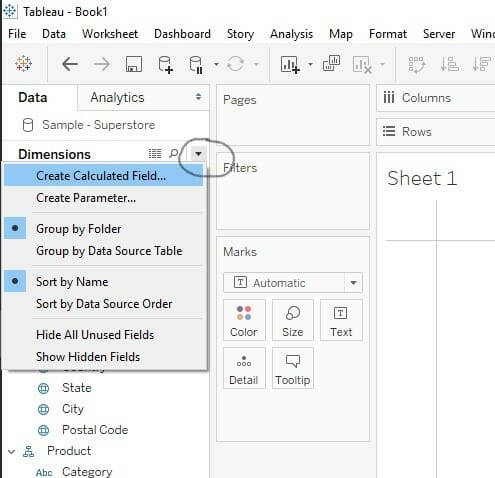This screenshot has height=478, width=495.
Task: Select the Postal Code geographic field
Action: (95, 430)
